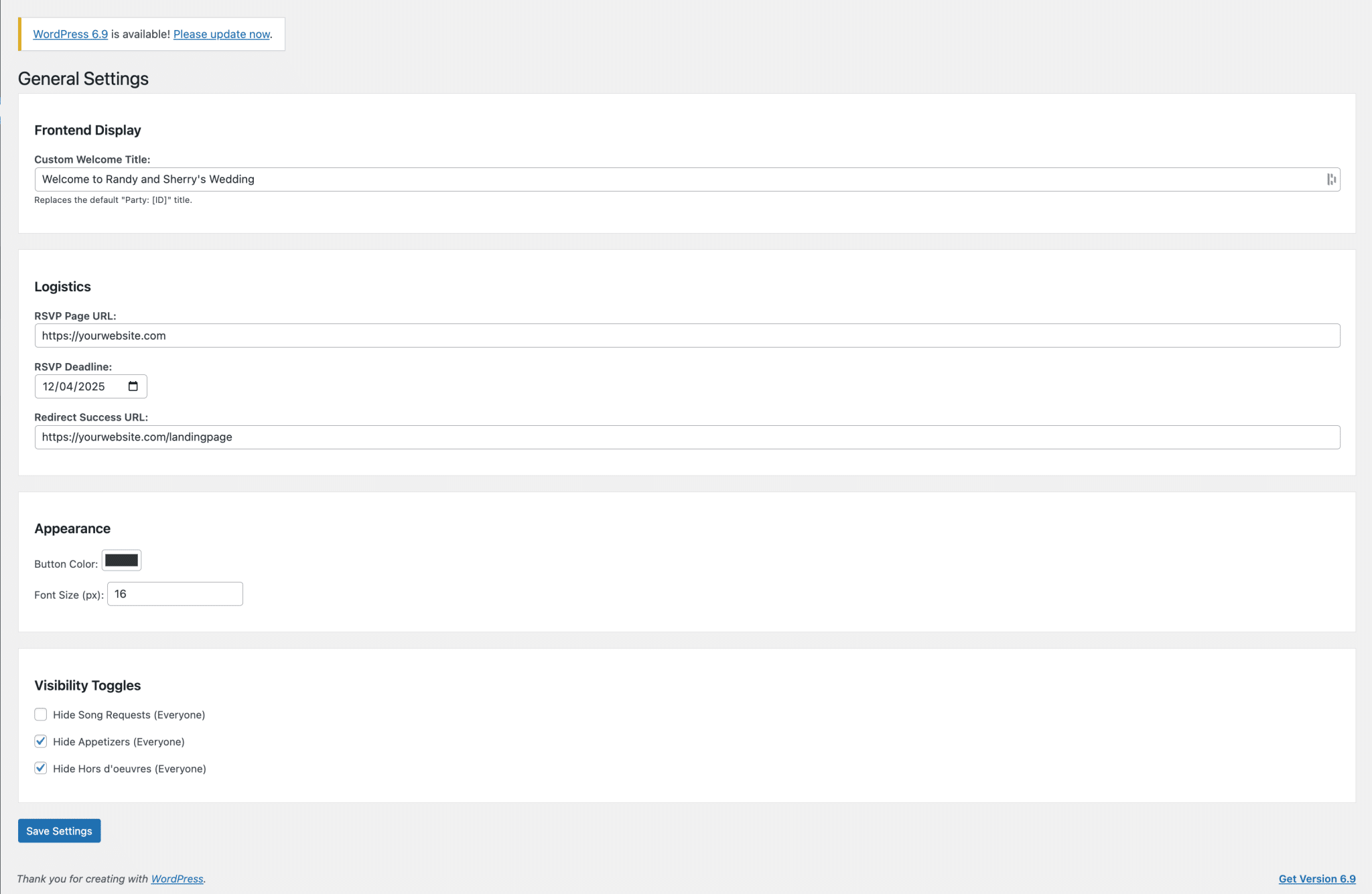This screenshot has height=894, width=1372.
Task: Click into the Custom Welcome Title field
Action: 670,179
